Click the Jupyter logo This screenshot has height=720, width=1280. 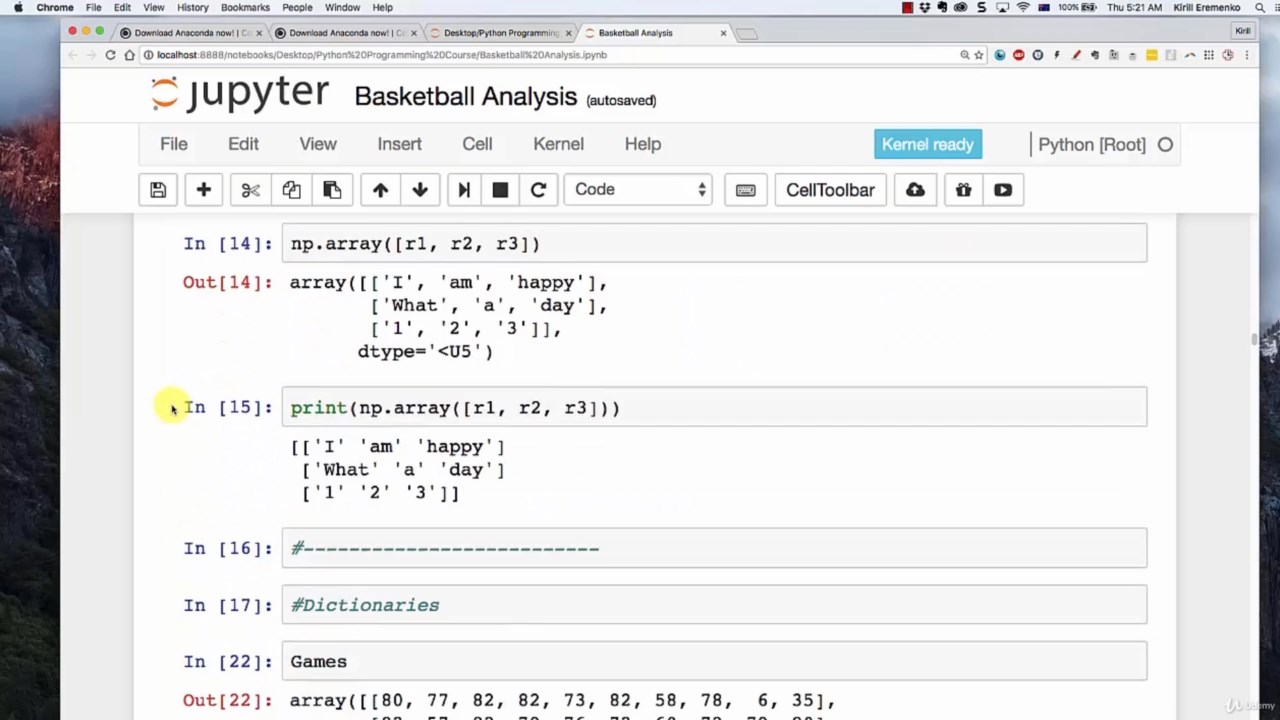pos(240,94)
